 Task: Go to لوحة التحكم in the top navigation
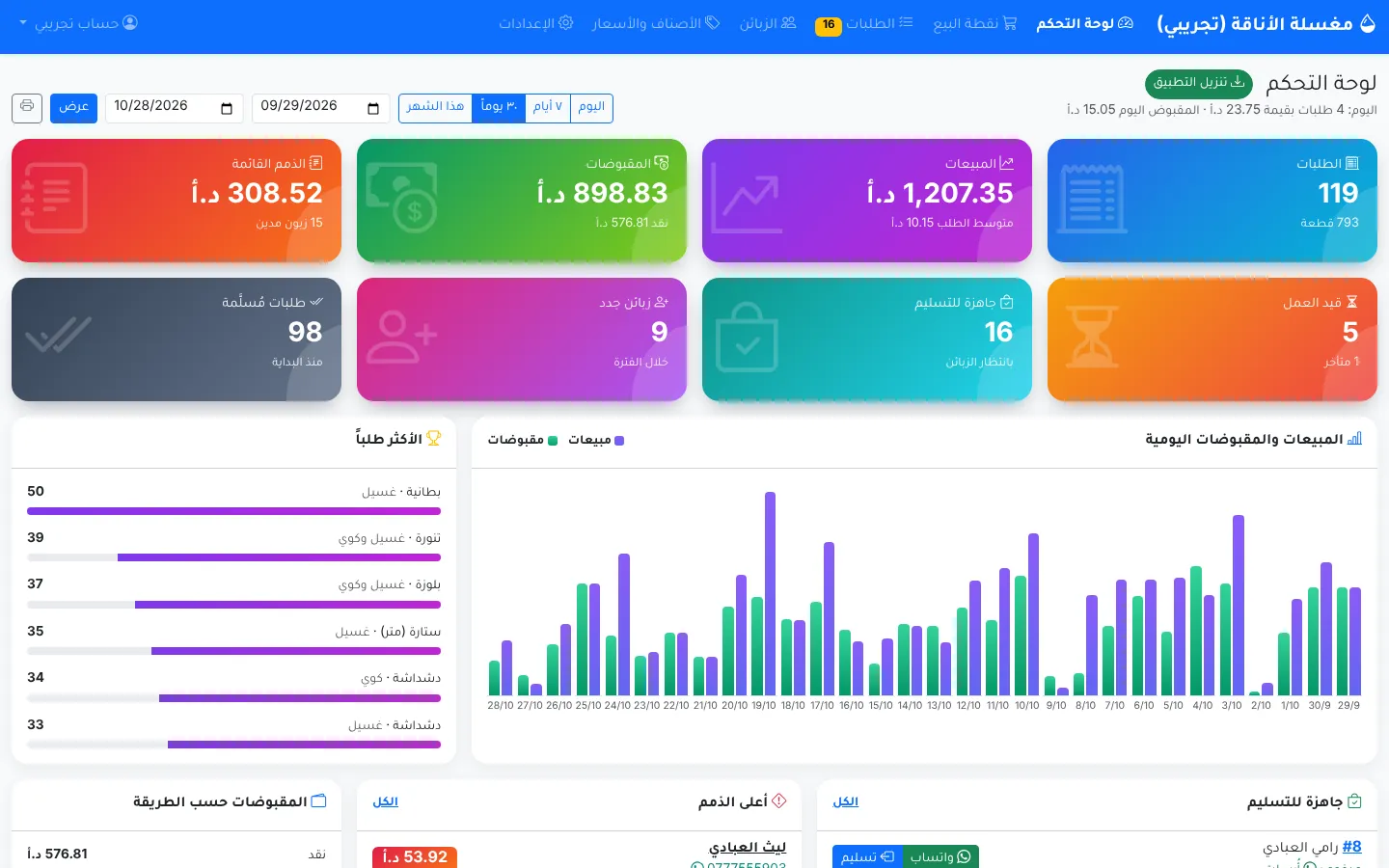coord(1085,24)
